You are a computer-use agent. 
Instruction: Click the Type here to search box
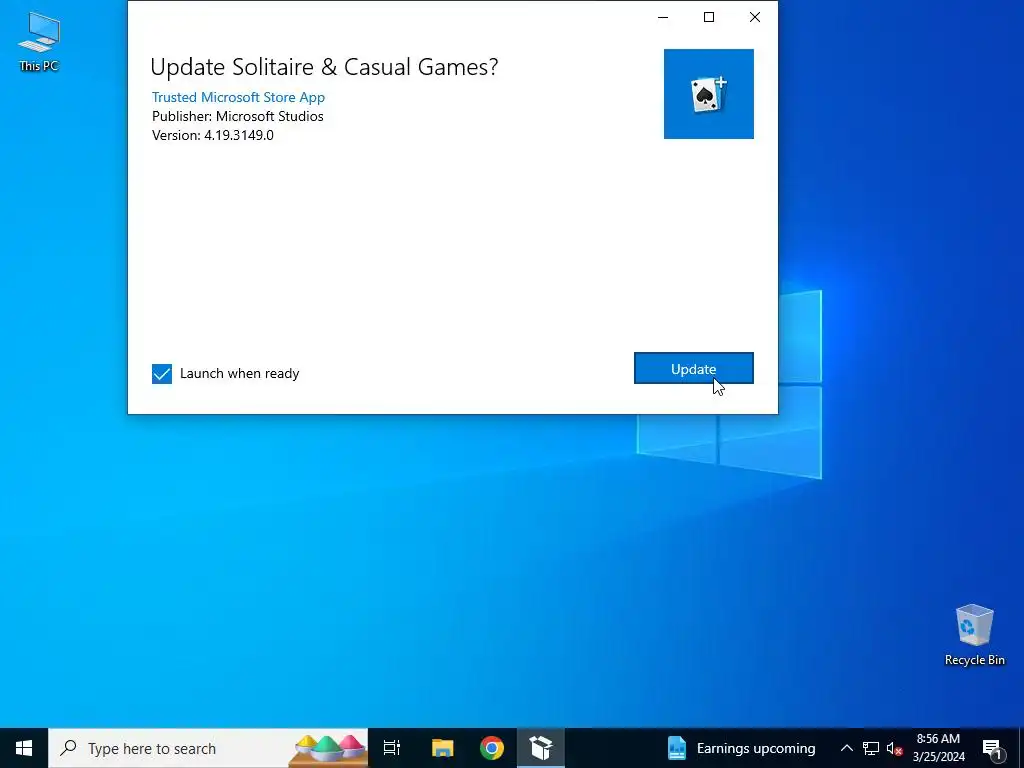coord(208,748)
